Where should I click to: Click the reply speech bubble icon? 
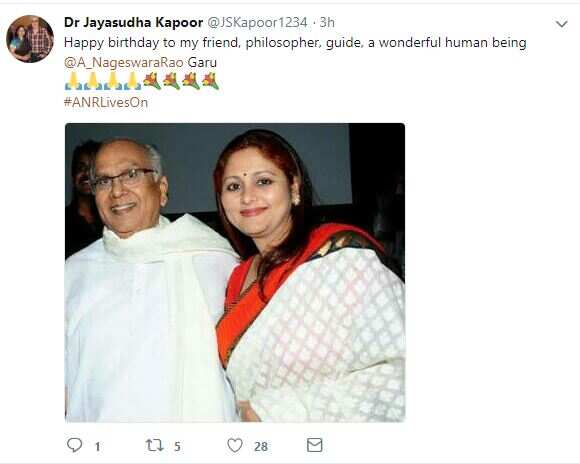[74, 445]
